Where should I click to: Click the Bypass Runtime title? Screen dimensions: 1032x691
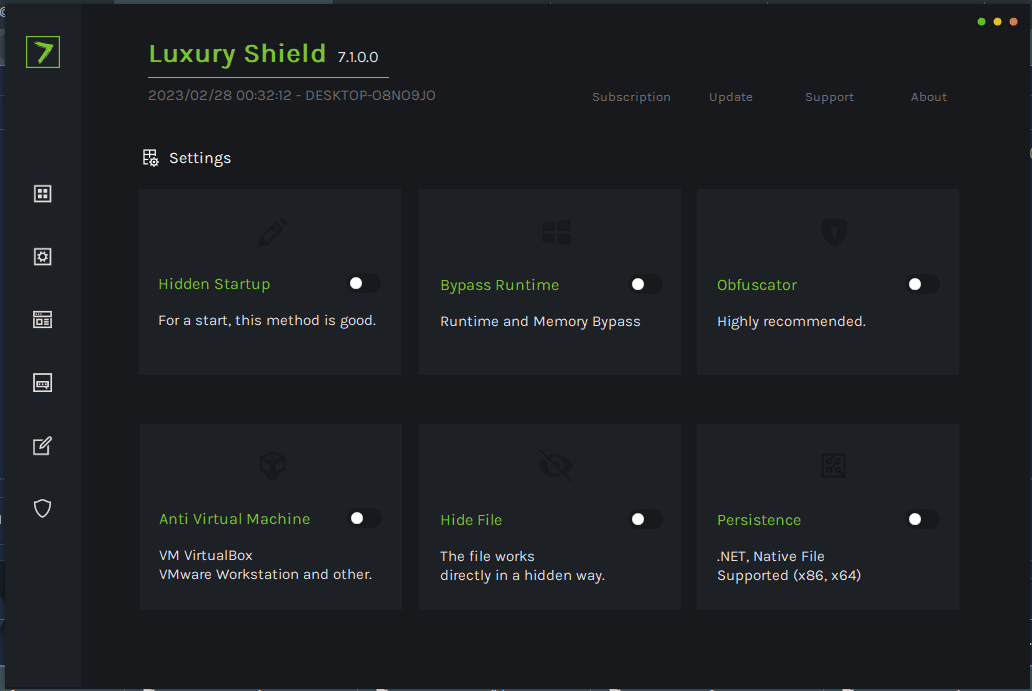[x=500, y=285]
